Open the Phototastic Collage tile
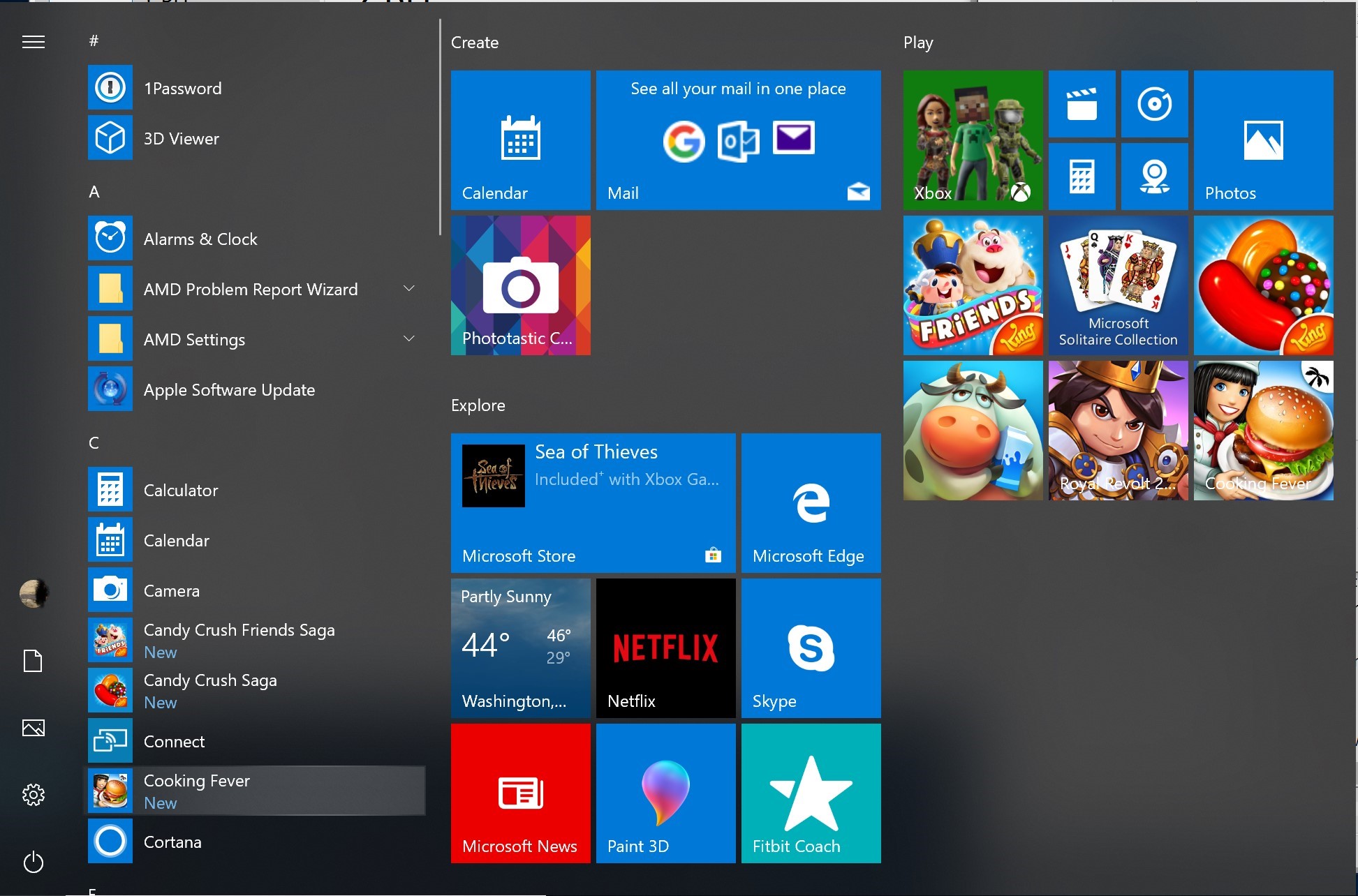The width and height of the screenshot is (1358, 896). coord(520,285)
